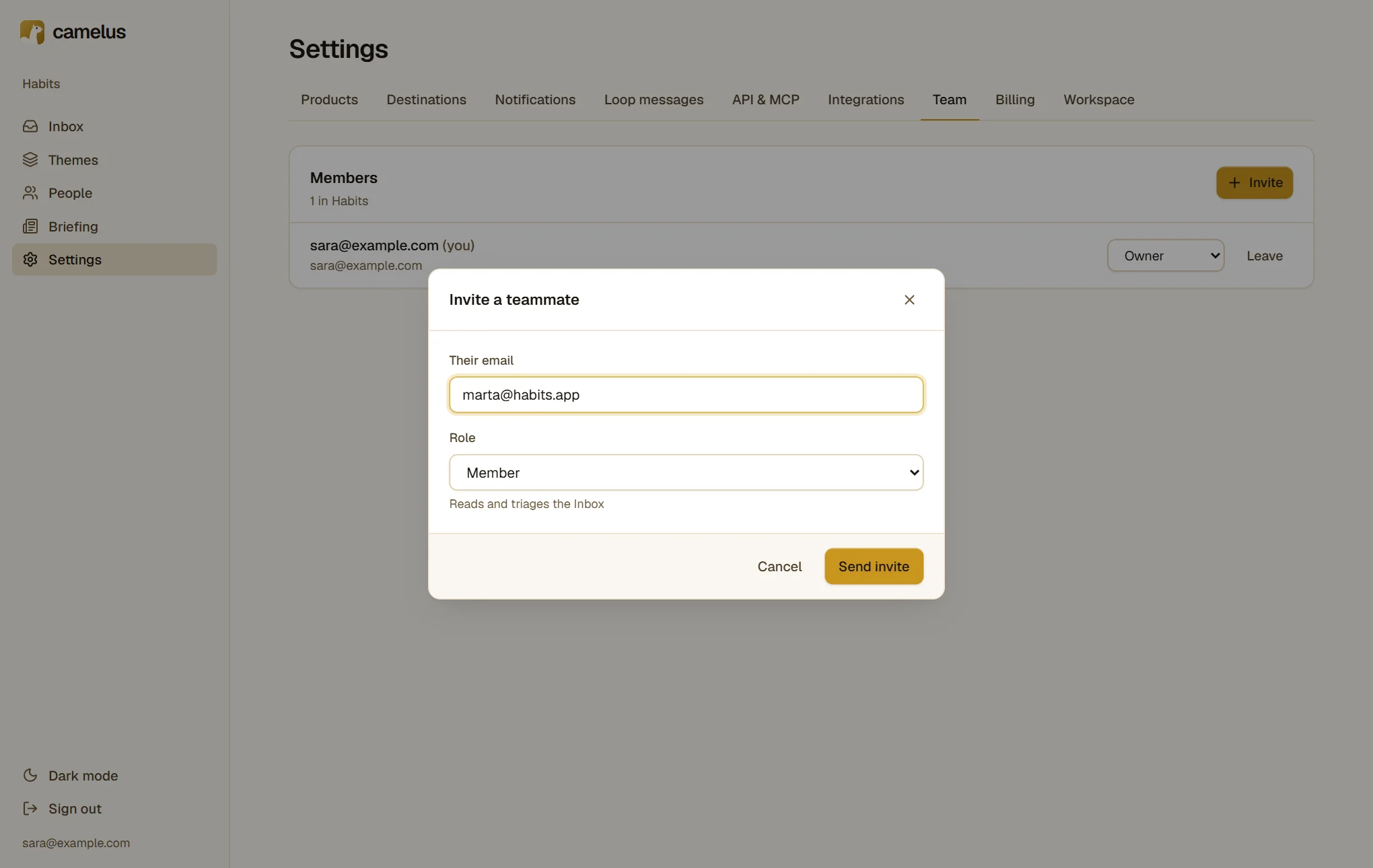Open the Owner role dropdown

pyautogui.click(x=1165, y=256)
